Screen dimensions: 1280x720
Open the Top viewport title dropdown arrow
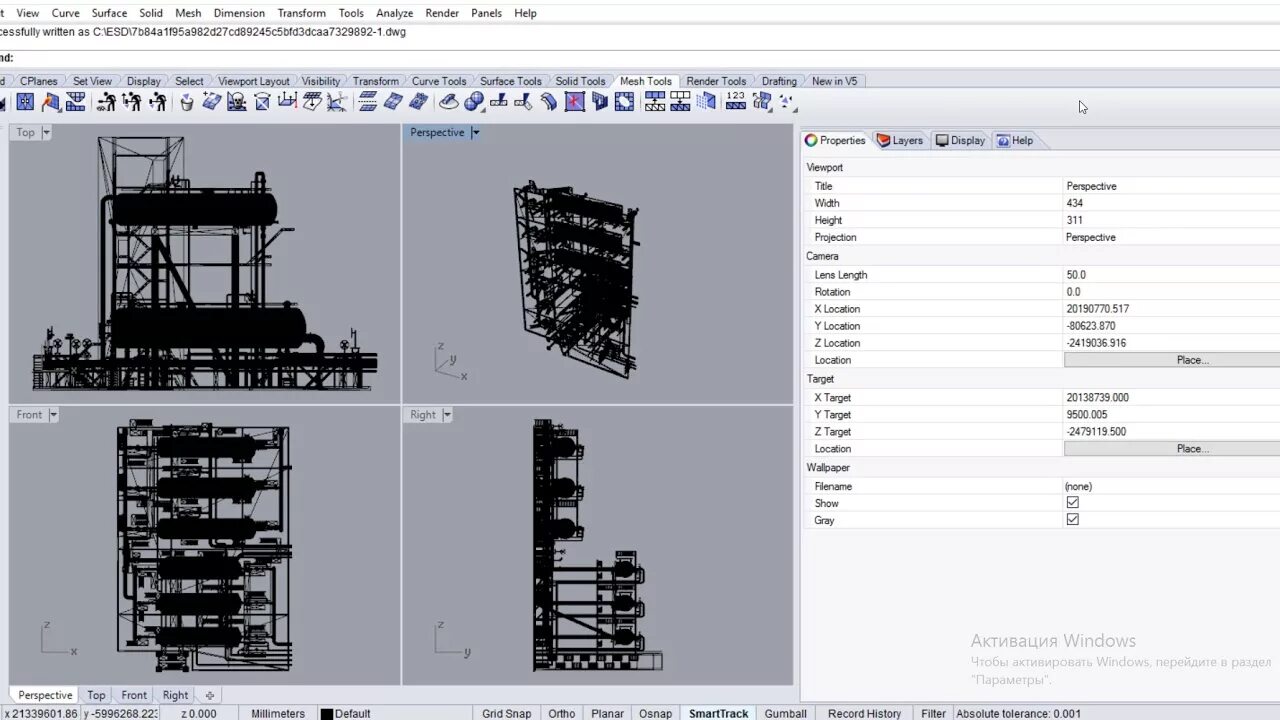click(46, 132)
